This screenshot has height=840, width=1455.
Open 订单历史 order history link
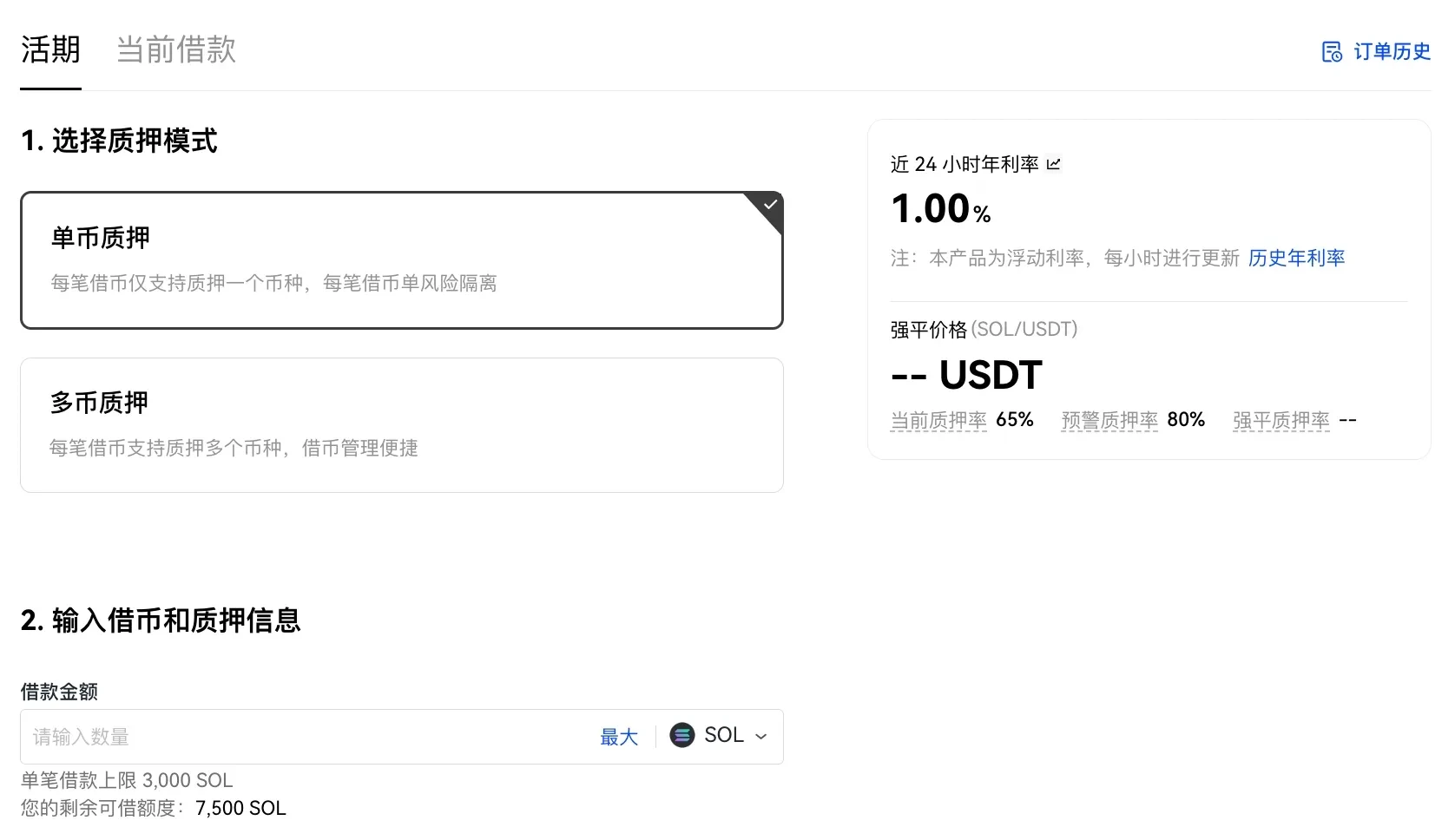tap(1392, 52)
